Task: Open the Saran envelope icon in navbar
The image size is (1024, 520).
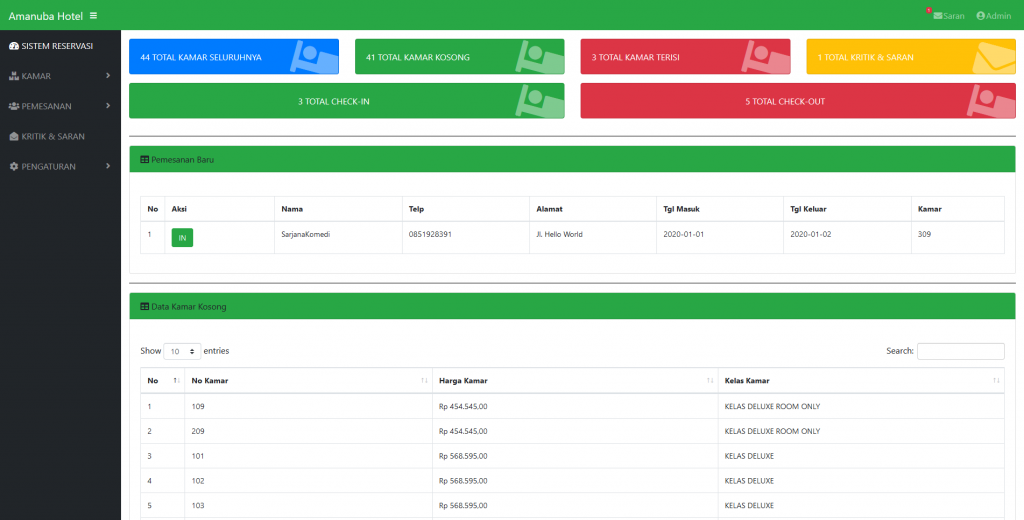Action: 938,16
